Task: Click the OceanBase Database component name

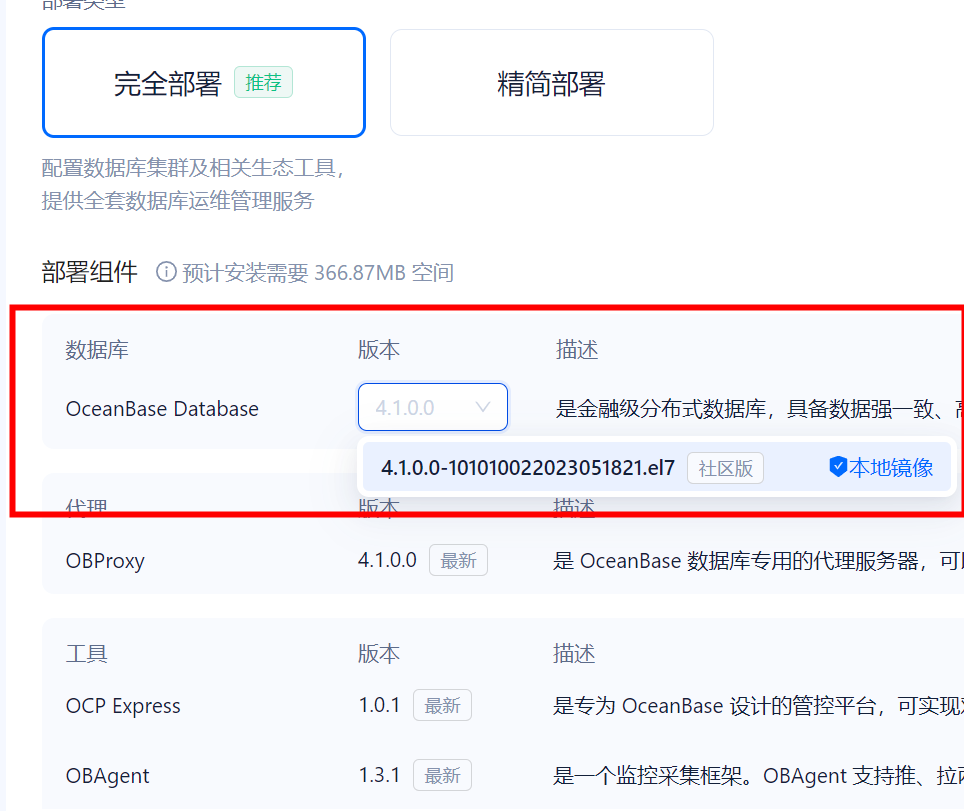Action: coord(162,409)
